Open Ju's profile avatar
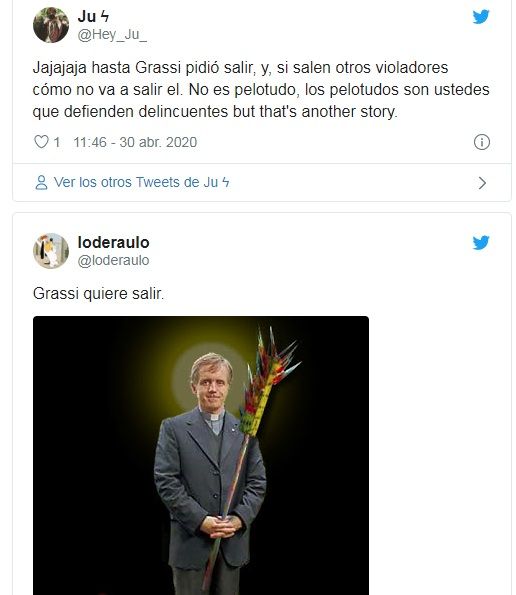Image resolution: width=516 pixels, height=595 pixels. (51, 25)
